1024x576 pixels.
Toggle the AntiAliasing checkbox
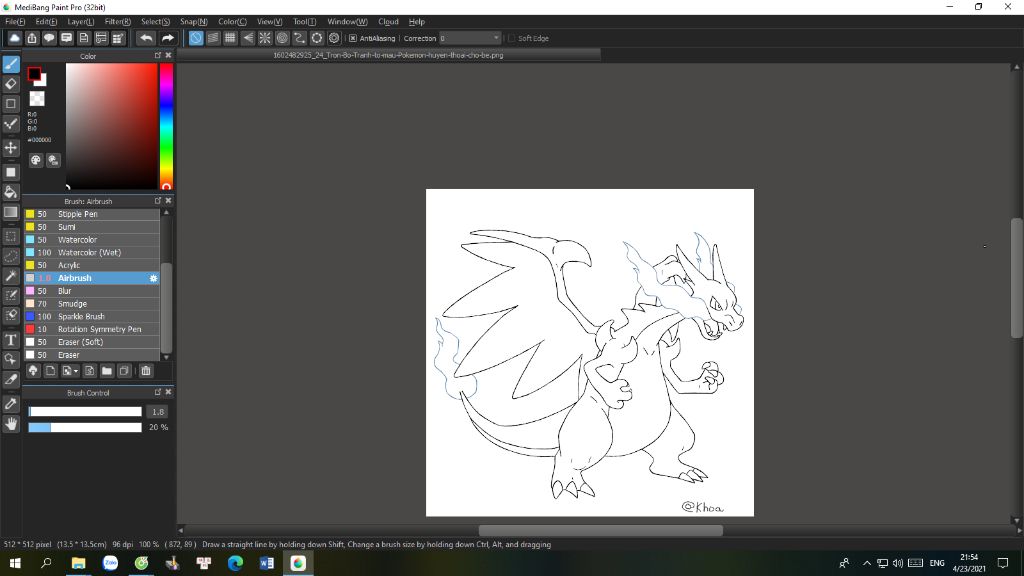pos(353,39)
